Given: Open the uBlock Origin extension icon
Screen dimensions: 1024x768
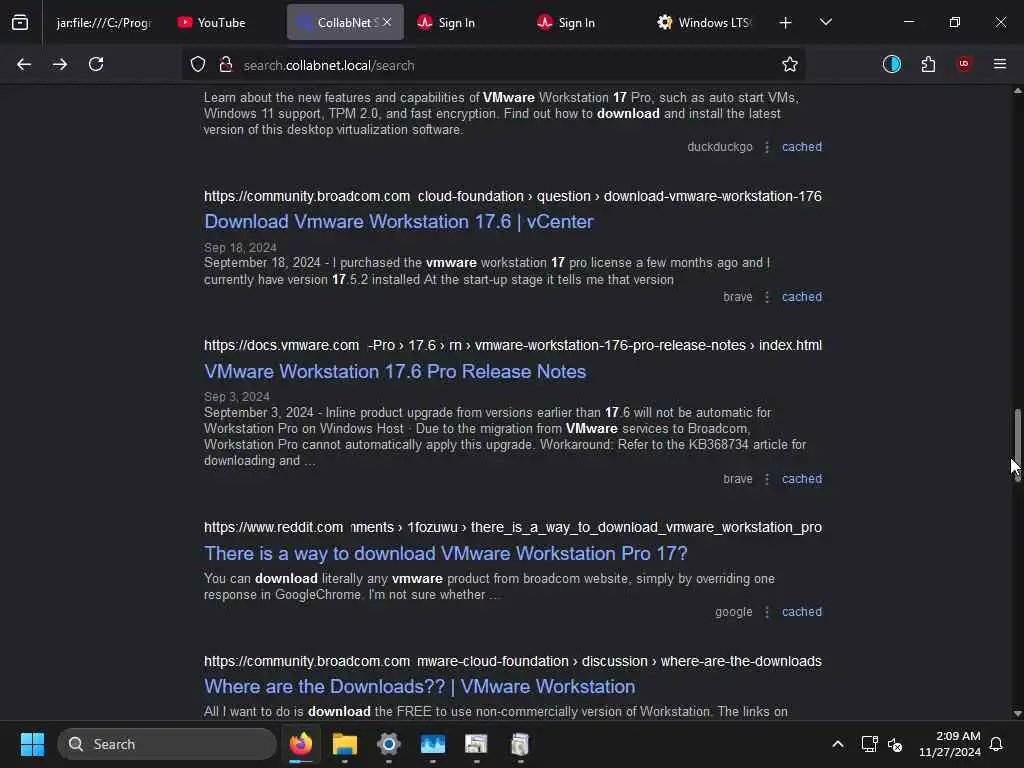Looking at the screenshot, I should [964, 65].
